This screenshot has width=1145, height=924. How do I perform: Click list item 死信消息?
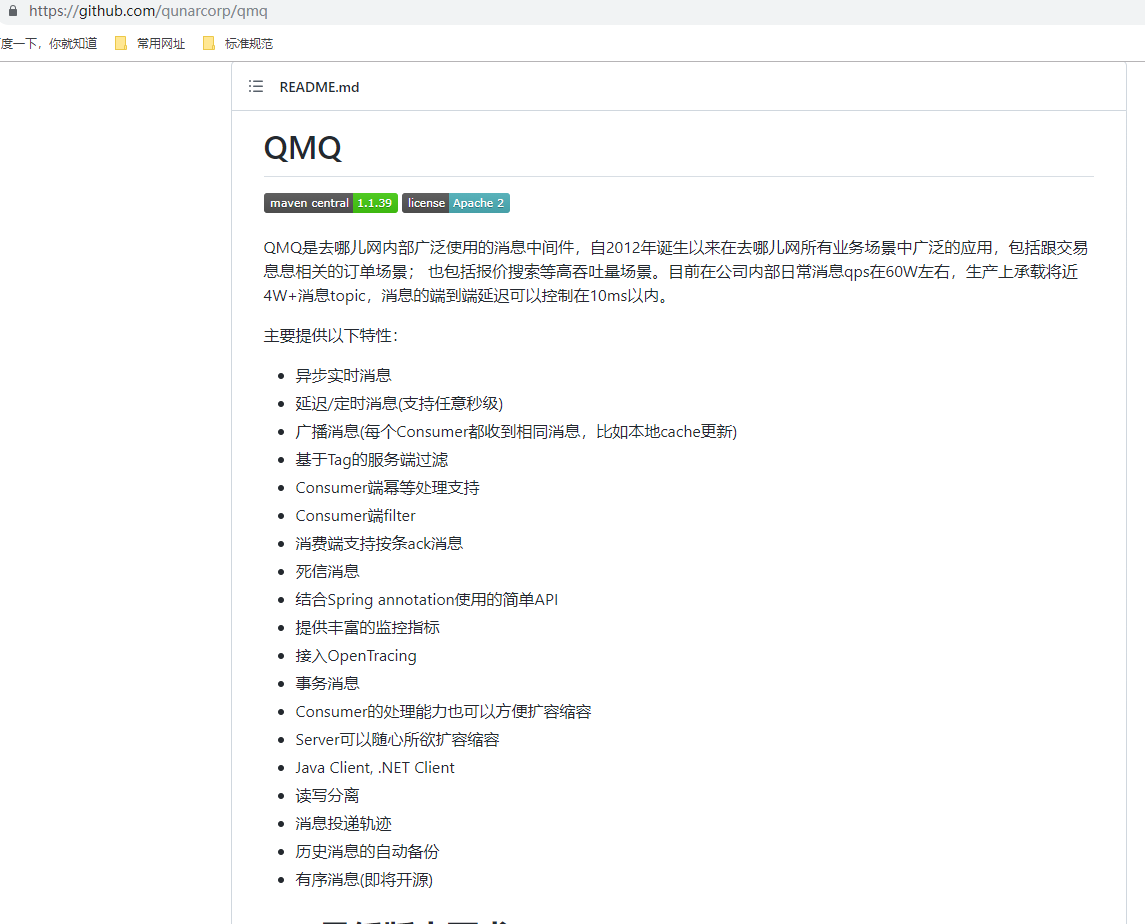tap(327, 571)
